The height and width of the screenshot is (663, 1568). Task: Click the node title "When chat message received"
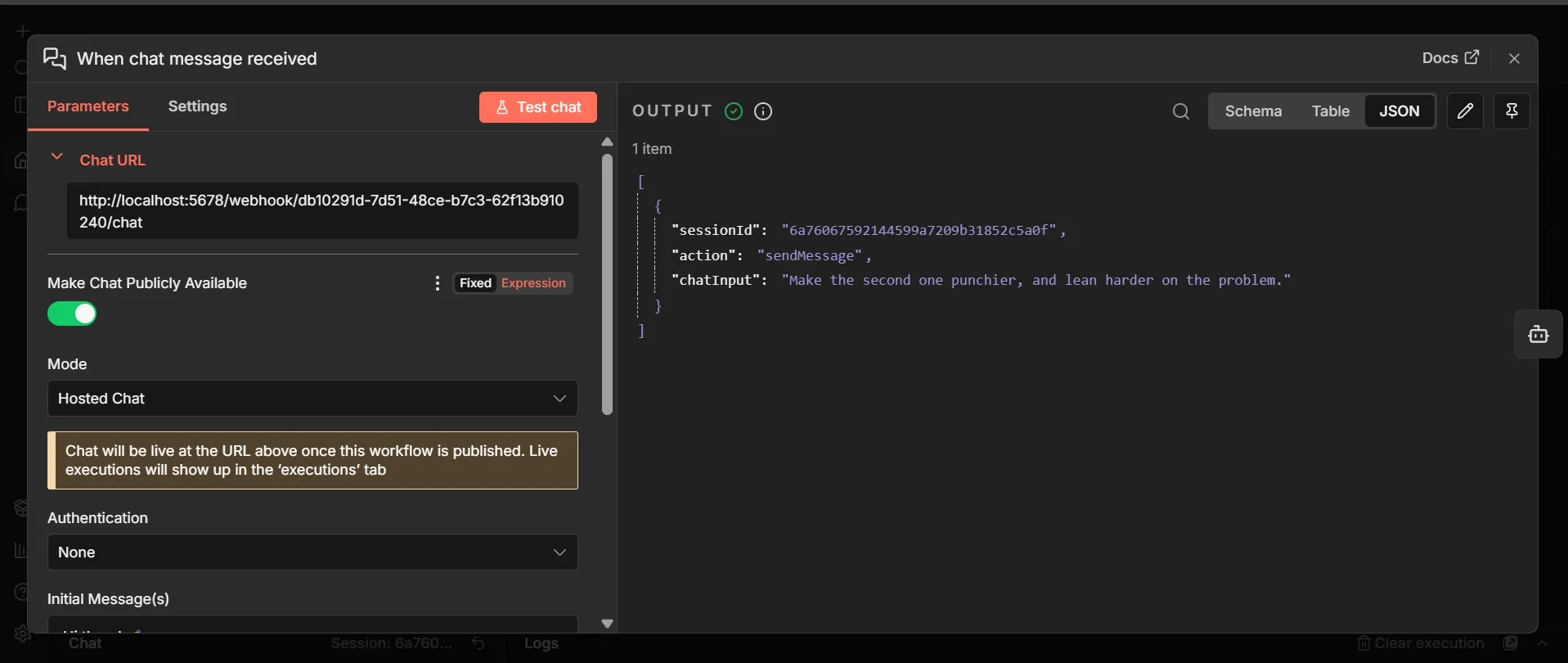point(197,59)
